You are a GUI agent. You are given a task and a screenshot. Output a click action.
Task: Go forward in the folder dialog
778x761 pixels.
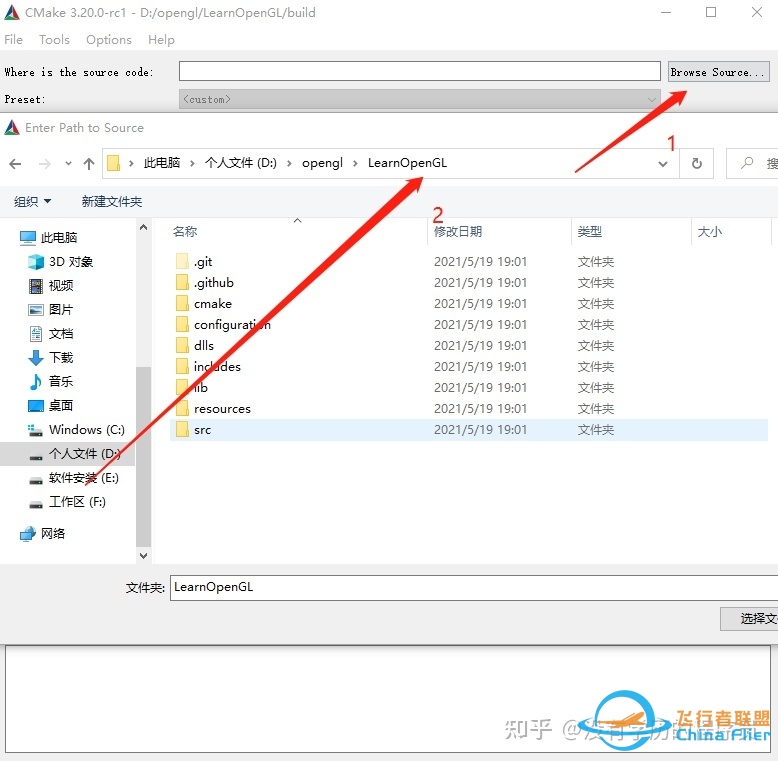45,163
